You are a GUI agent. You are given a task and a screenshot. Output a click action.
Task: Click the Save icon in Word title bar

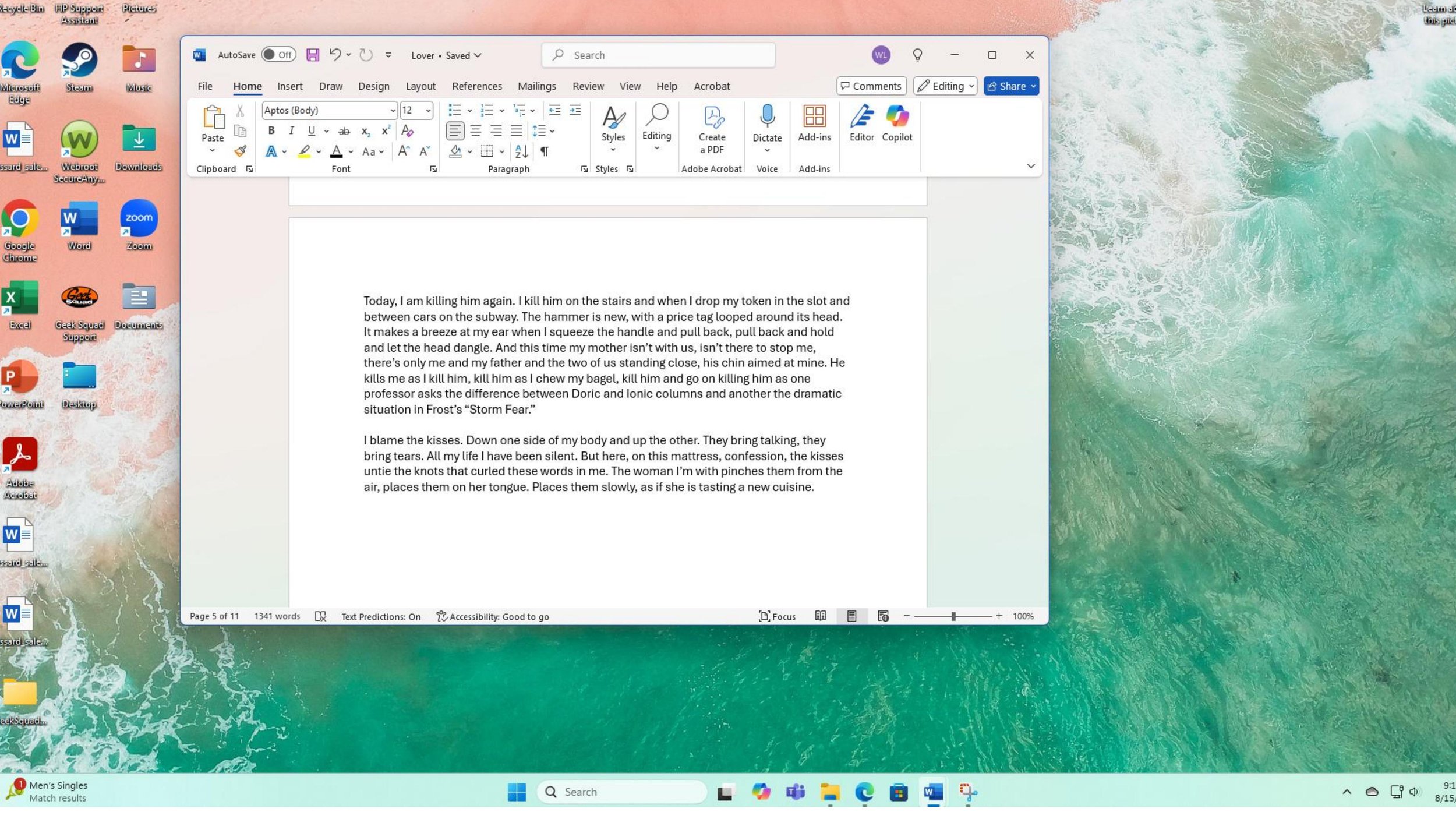click(313, 55)
